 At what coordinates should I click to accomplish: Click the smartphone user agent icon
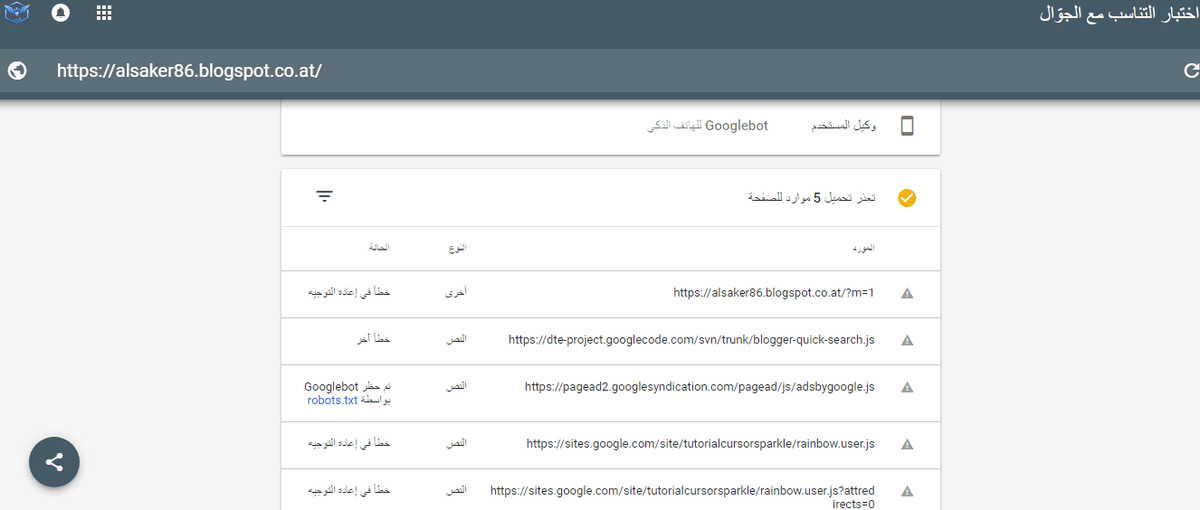pyautogui.click(x=907, y=127)
